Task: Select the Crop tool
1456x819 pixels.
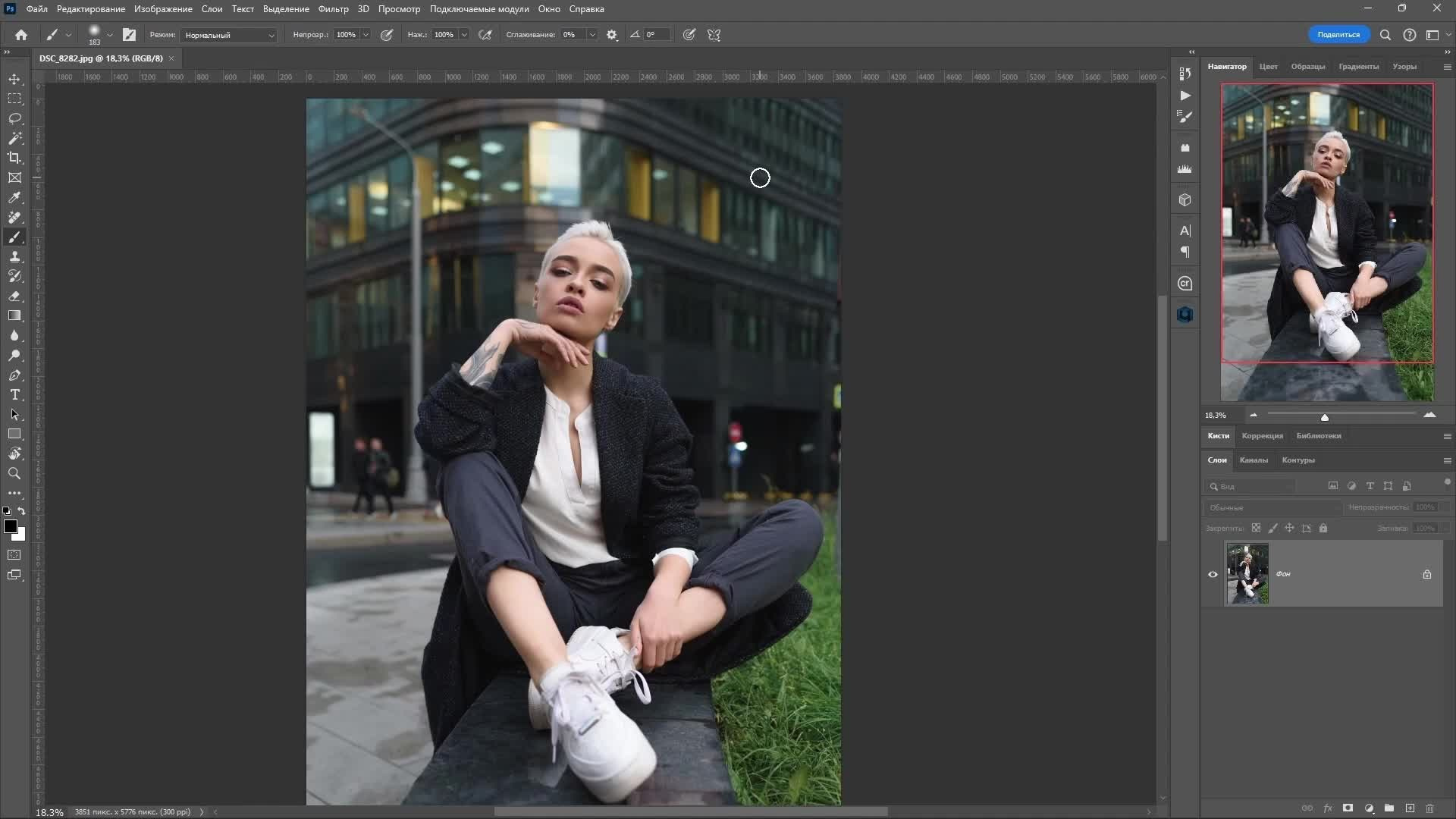Action: click(15, 158)
